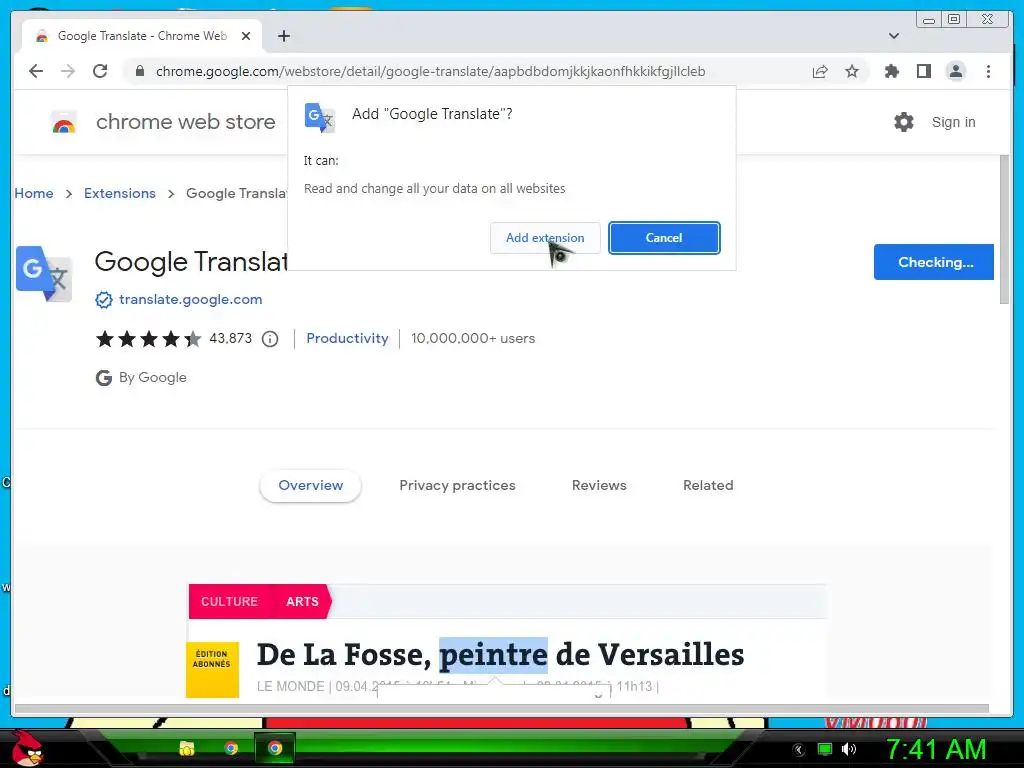Switch to the Overview tab
The image size is (1024, 768).
pyautogui.click(x=310, y=485)
